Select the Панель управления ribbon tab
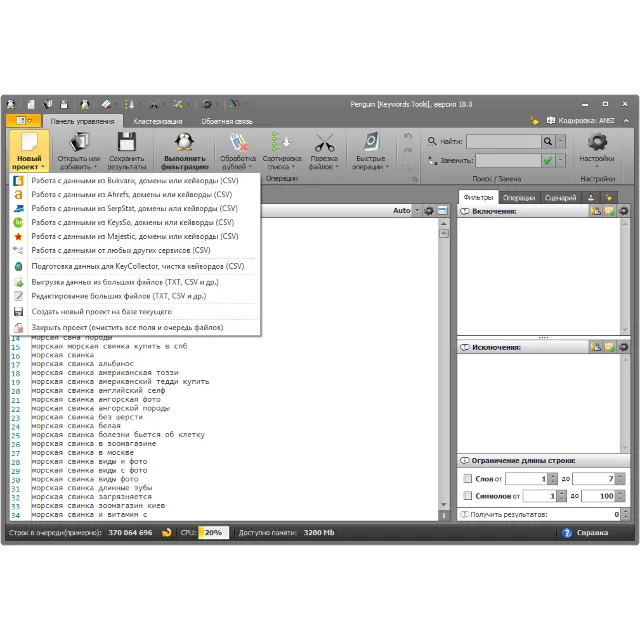This screenshot has width=640, height=640. click(82, 122)
